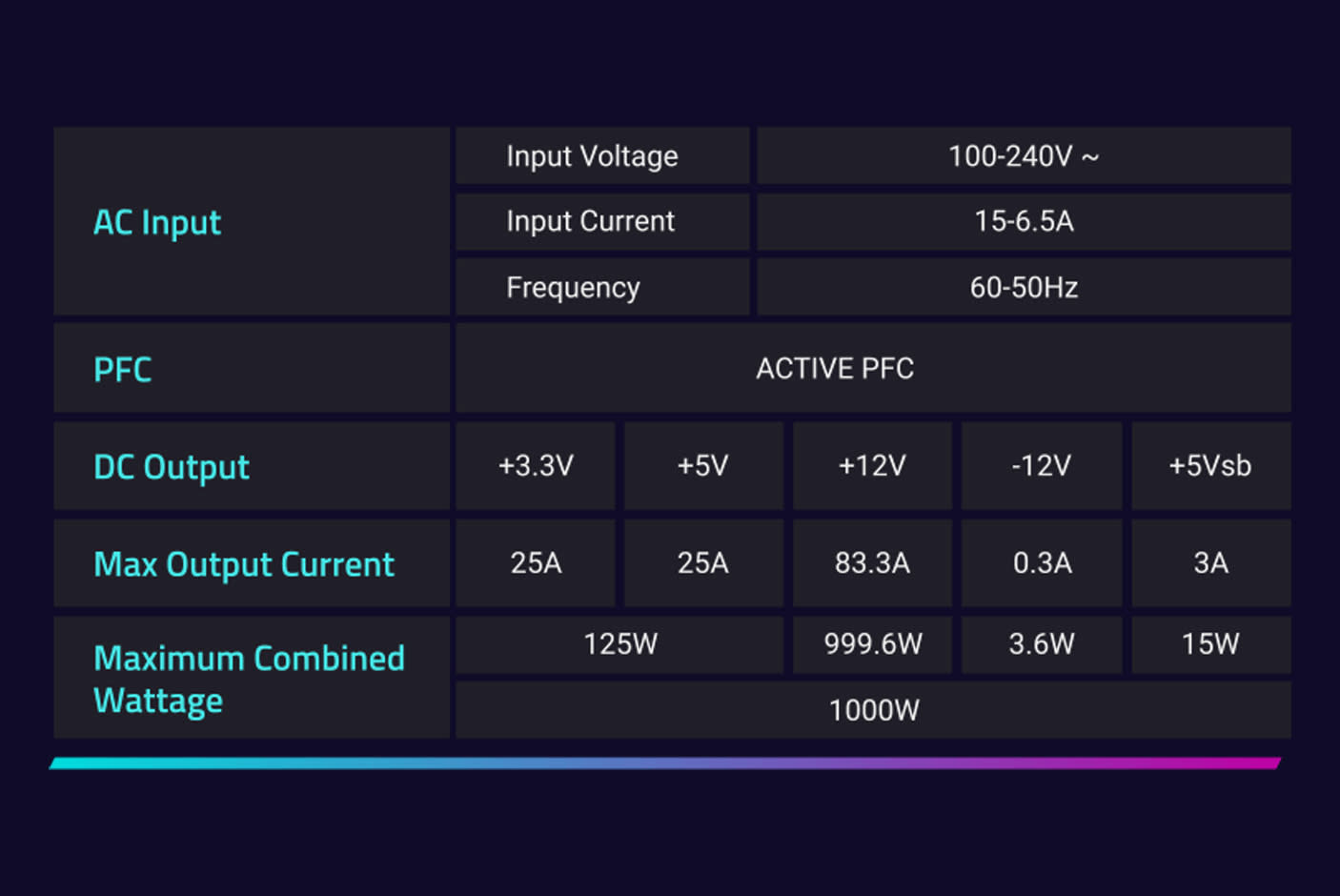Select the ACTIVE PFC cell
This screenshot has width=1340, height=896.
pos(834,369)
